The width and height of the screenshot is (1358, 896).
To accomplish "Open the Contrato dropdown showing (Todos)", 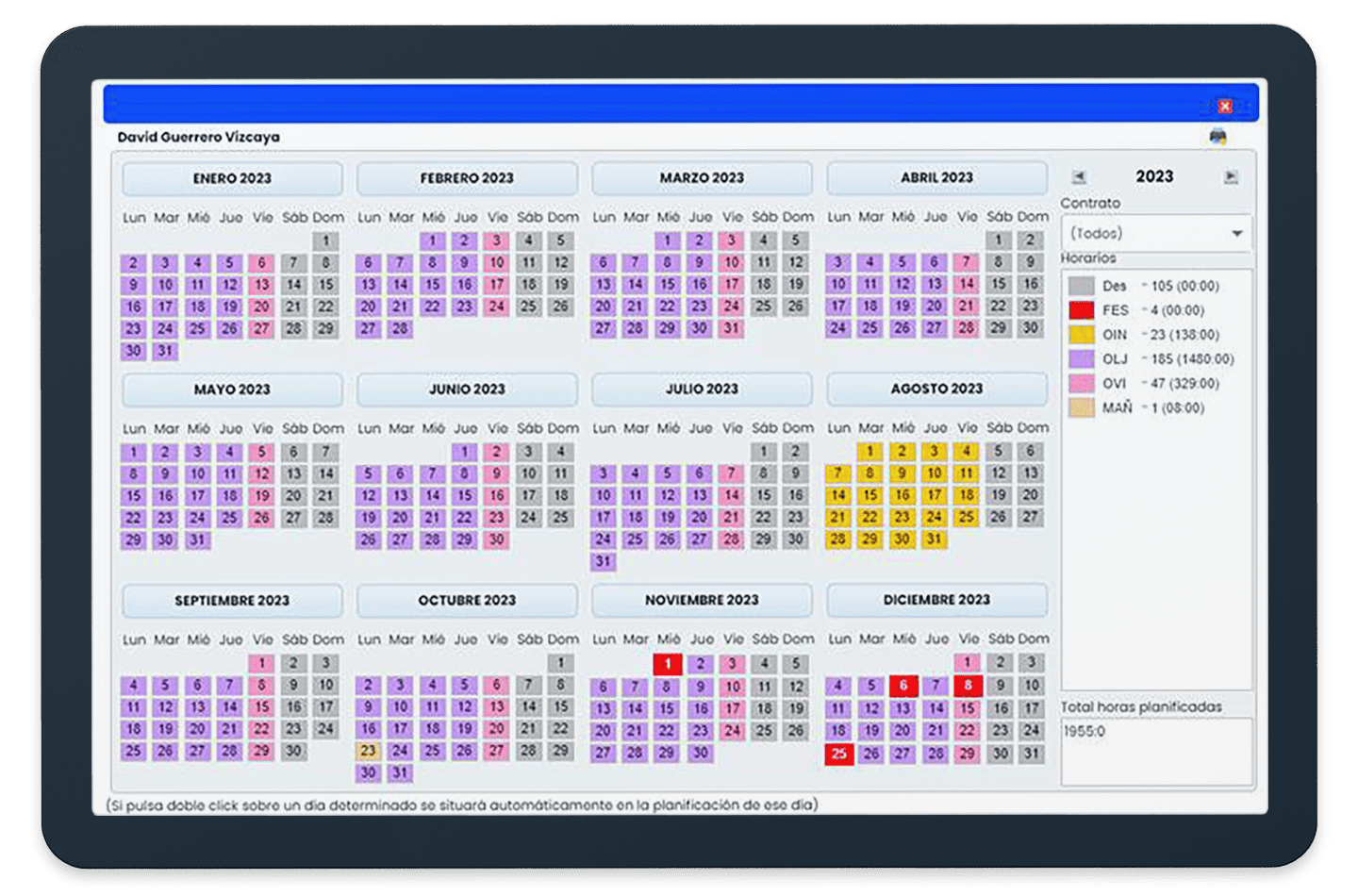I will [x=1156, y=233].
